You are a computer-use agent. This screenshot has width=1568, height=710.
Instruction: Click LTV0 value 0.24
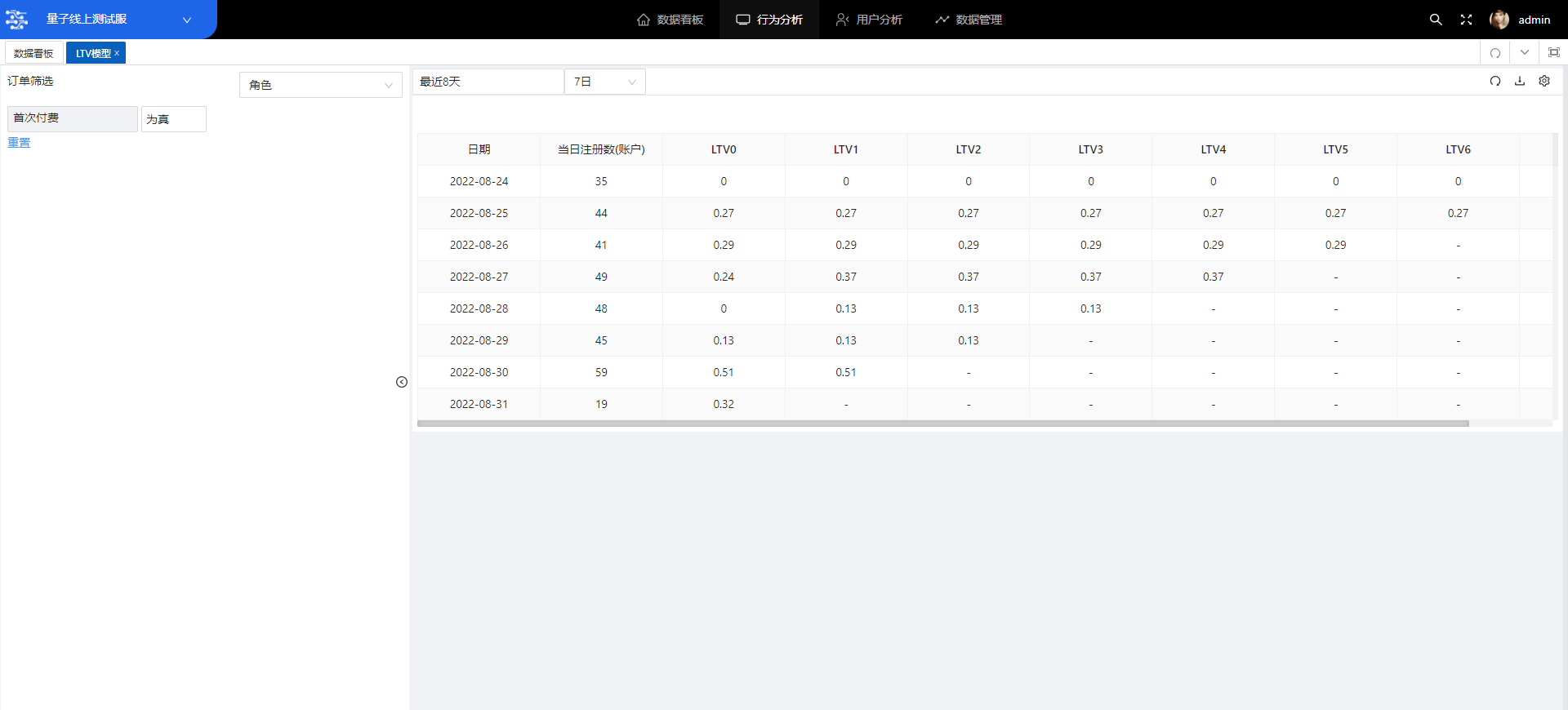point(724,277)
